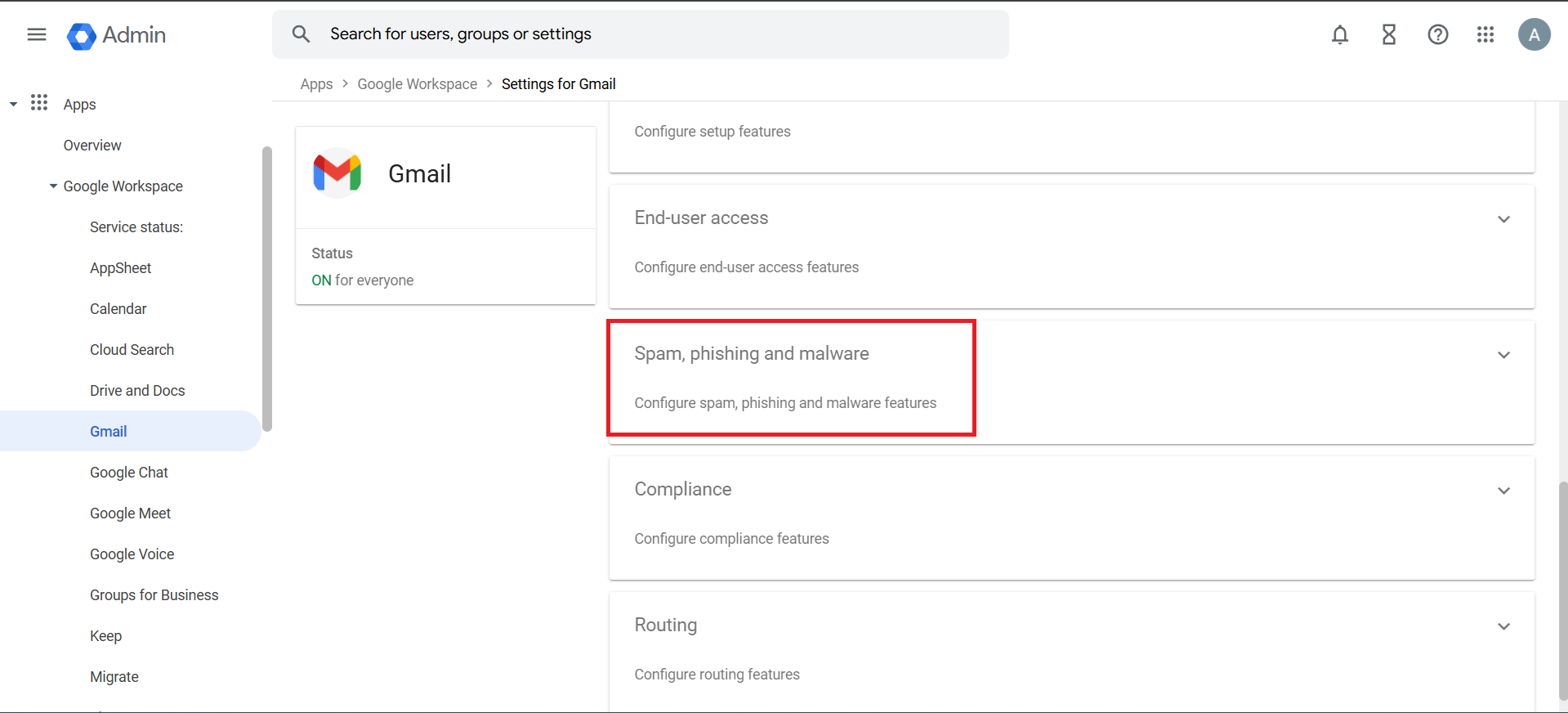Open Migrate in sidebar
Image resolution: width=1568 pixels, height=713 pixels.
114,677
